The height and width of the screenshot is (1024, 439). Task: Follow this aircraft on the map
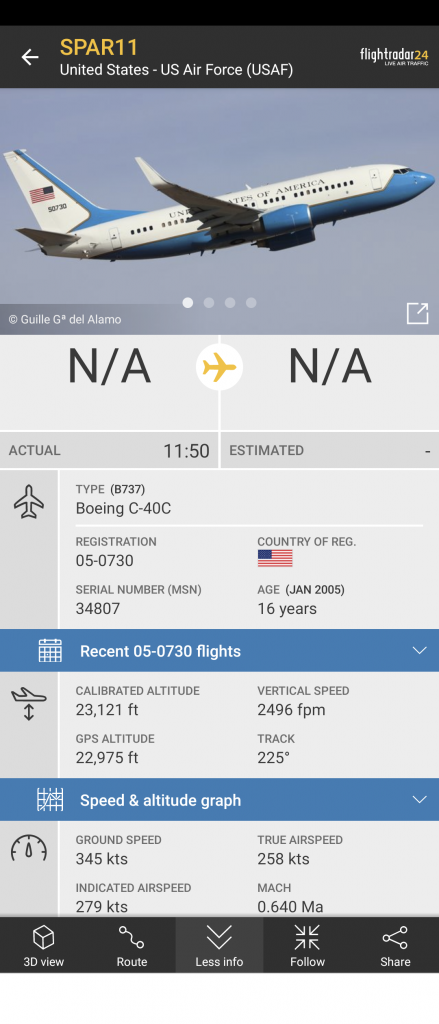[x=307, y=946]
